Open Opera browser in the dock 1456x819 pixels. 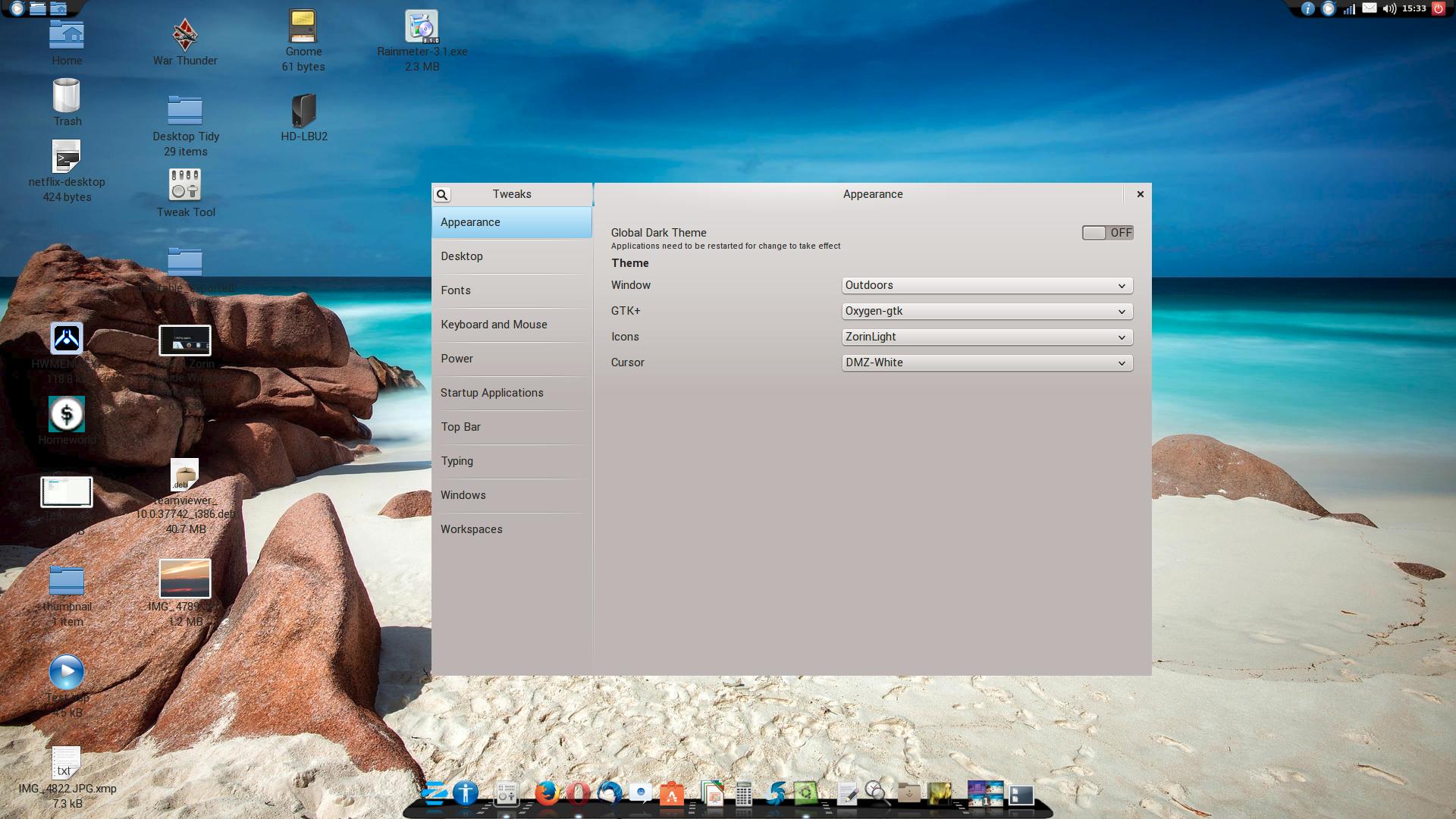[x=578, y=793]
